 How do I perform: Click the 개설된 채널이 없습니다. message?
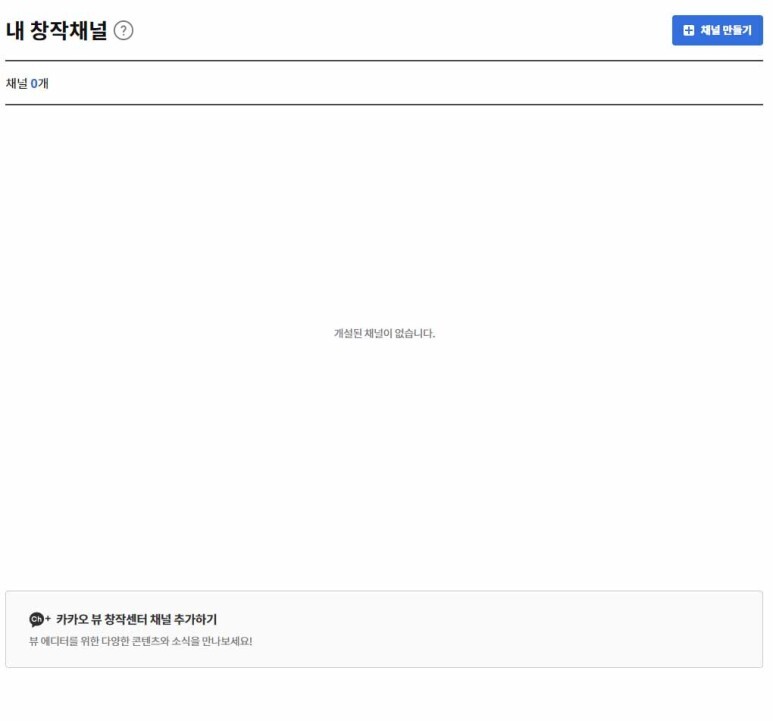click(x=384, y=333)
